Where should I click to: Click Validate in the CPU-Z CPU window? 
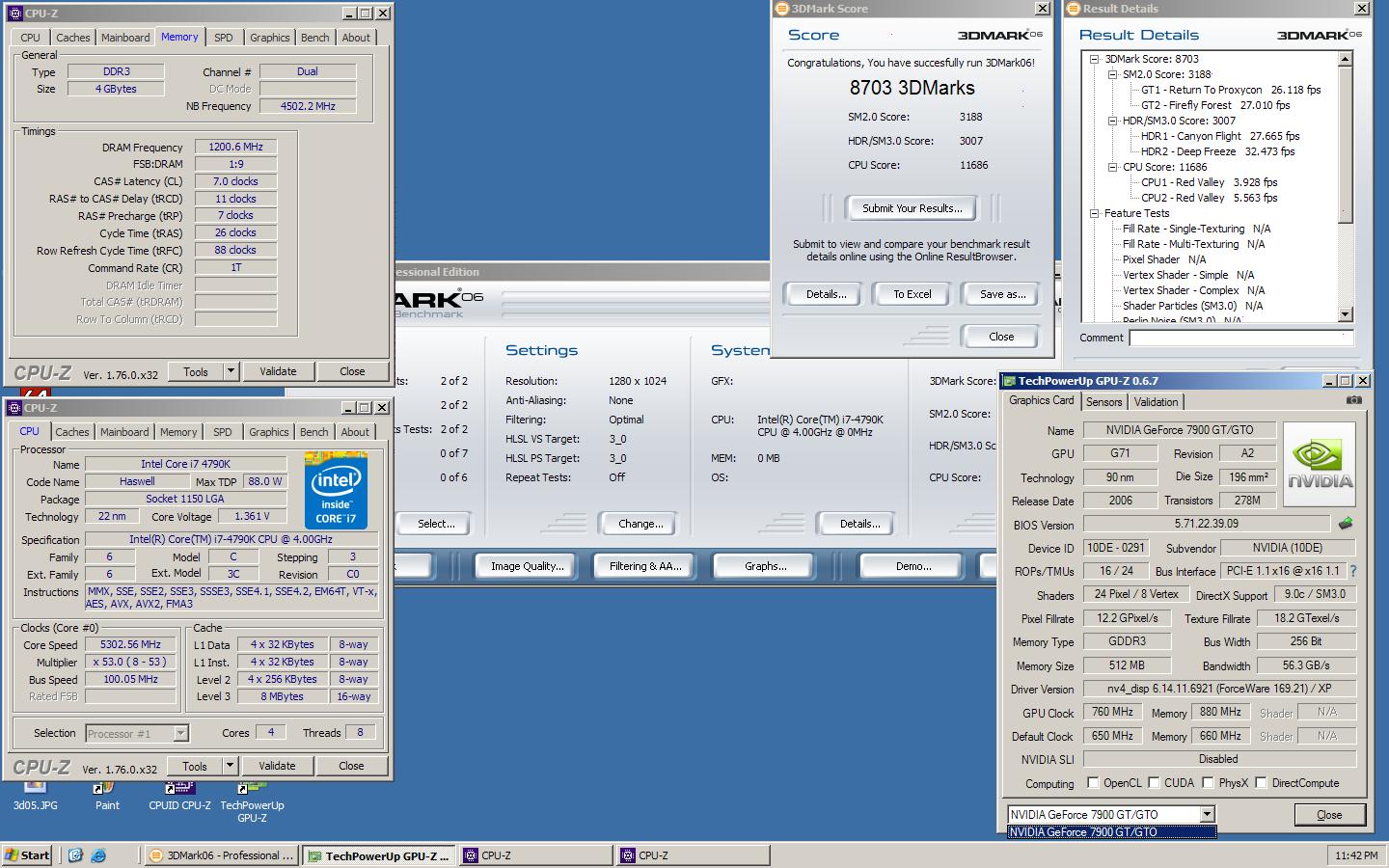pos(277,766)
